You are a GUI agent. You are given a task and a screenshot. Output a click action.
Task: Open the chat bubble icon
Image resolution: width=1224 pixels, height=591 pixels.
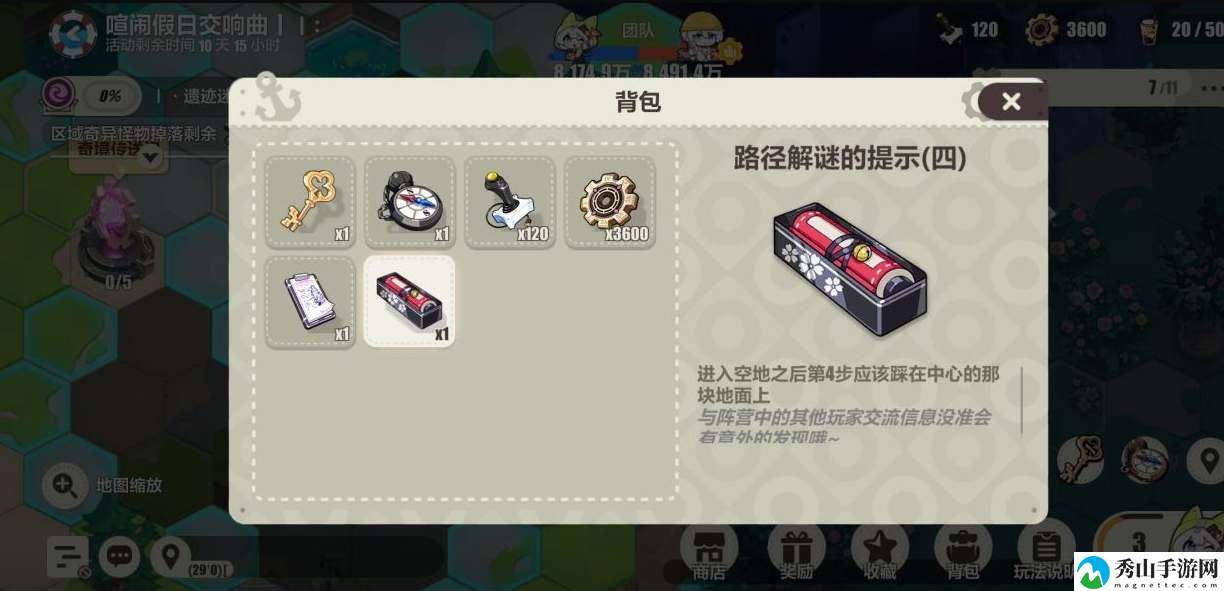pyautogui.click(x=119, y=556)
